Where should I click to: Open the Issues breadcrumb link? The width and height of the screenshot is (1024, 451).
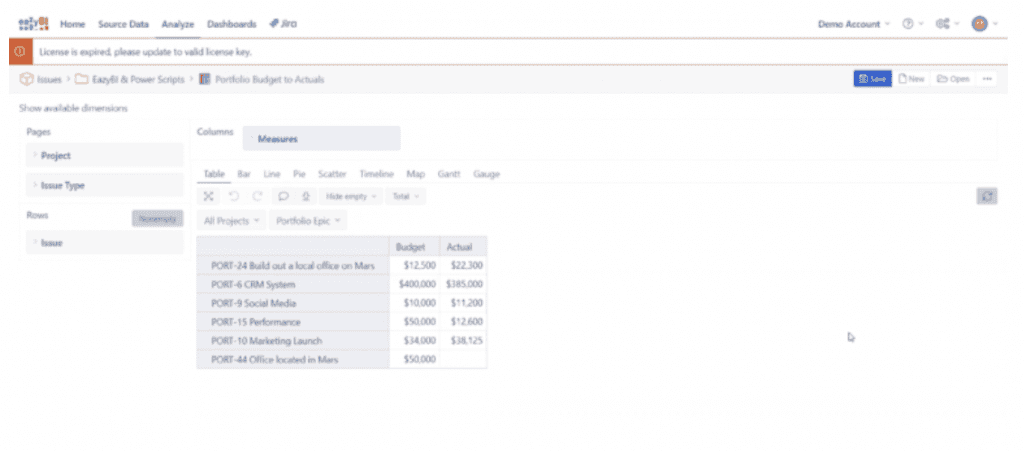(49, 80)
